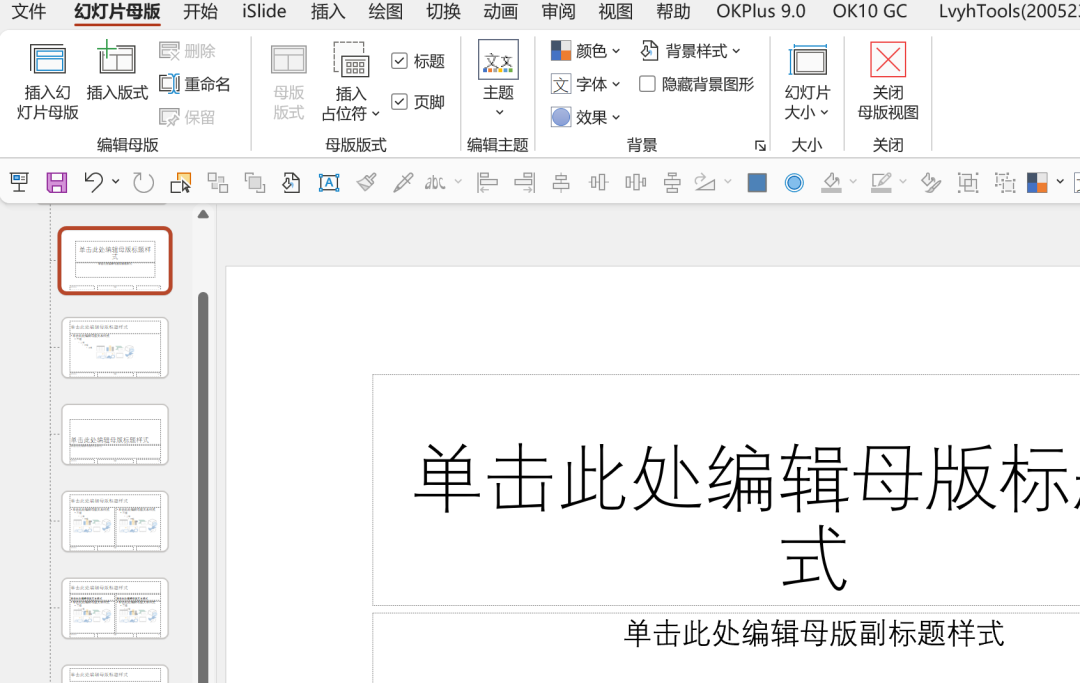Screen dimensions: 1080x683
Task: Uncheck the 页脚 (Footer) checkbox
Action: pyautogui.click(x=398, y=101)
